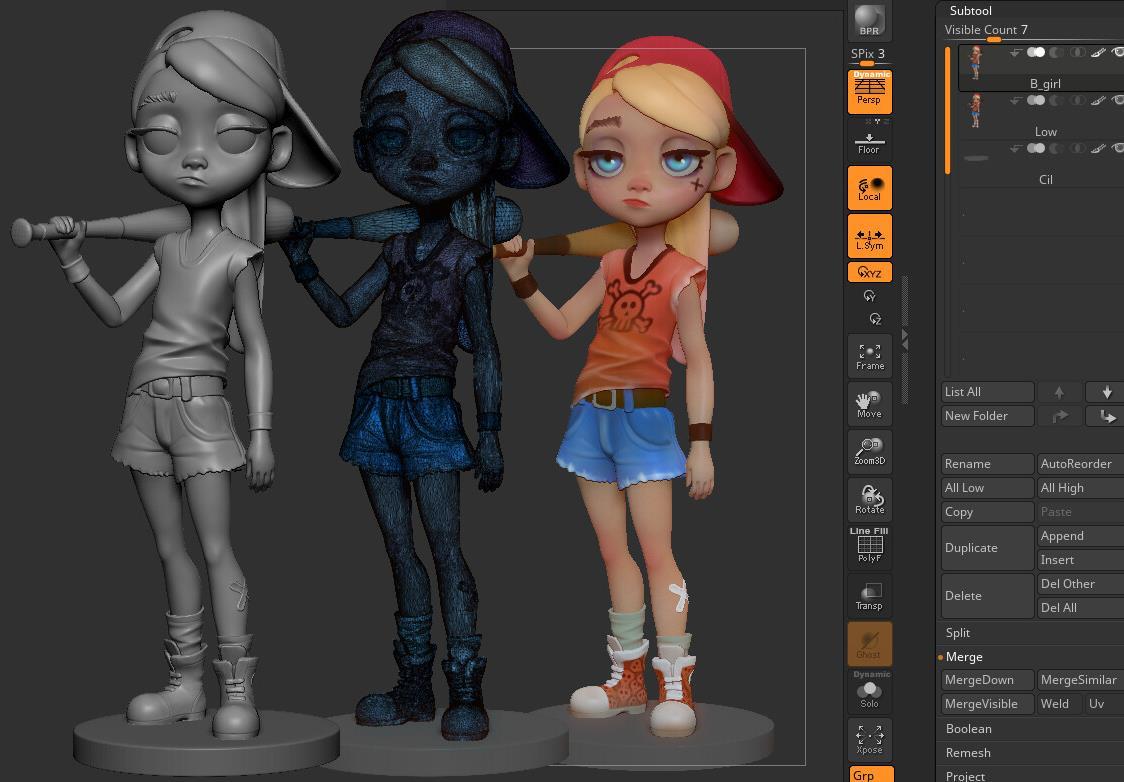Click the BPR render button
This screenshot has height=782, width=1124.
[x=869, y=21]
